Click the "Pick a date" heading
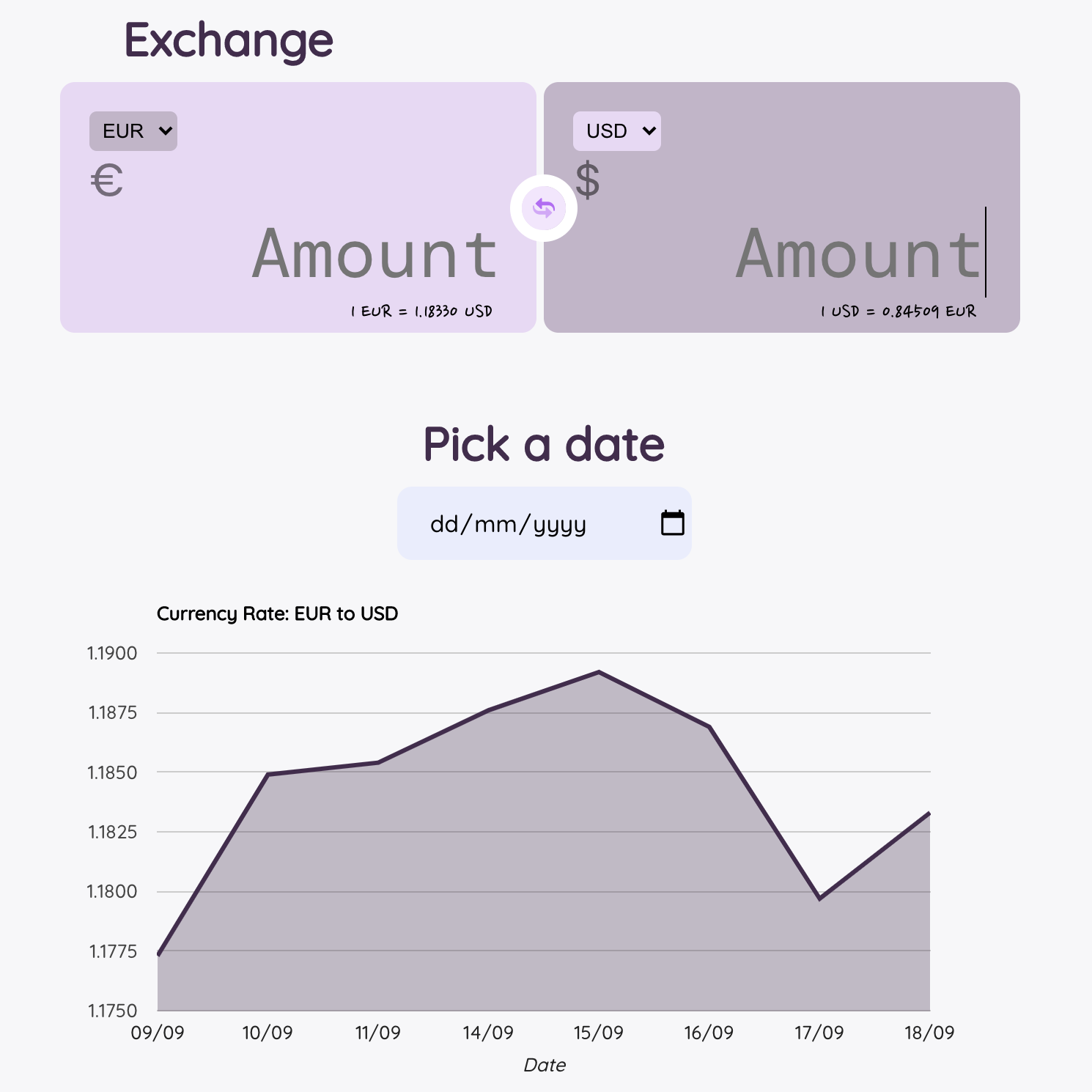Viewport: 1092px width, 1092px height. 544,444
